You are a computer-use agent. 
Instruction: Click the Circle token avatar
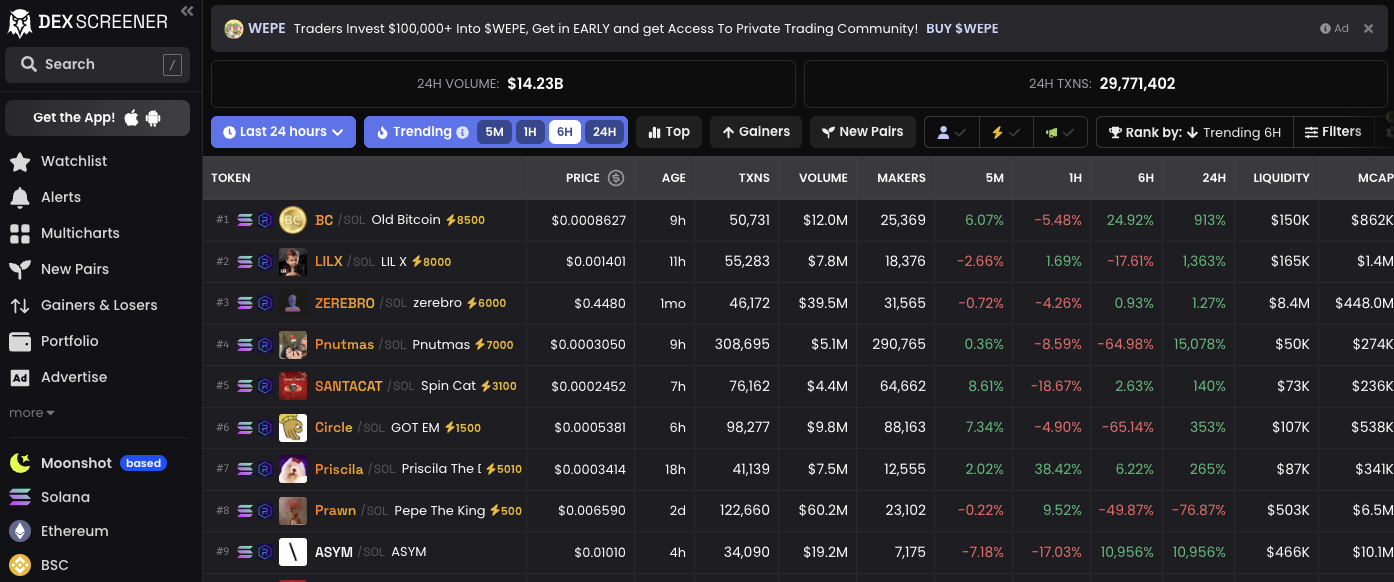tap(293, 428)
